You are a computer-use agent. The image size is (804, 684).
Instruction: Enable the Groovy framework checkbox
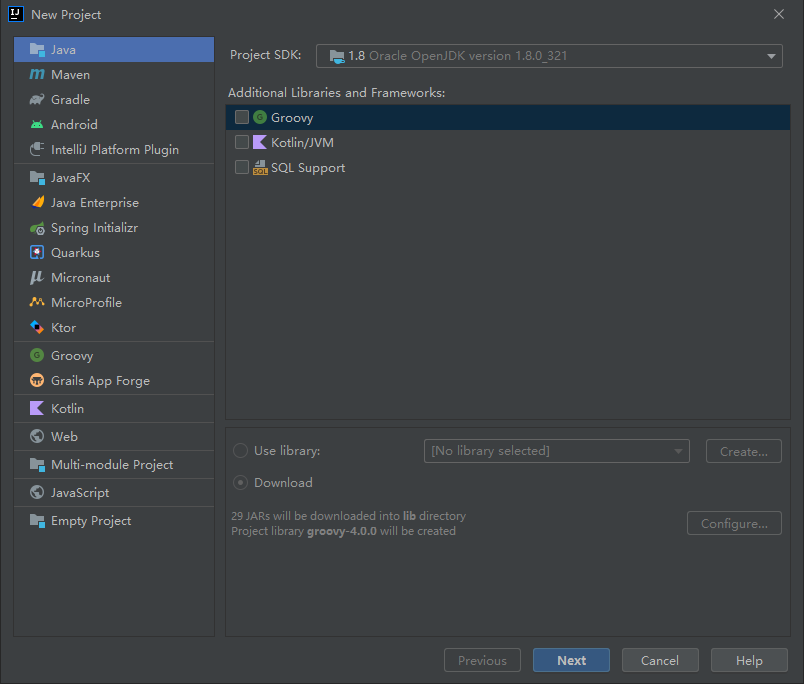click(242, 117)
